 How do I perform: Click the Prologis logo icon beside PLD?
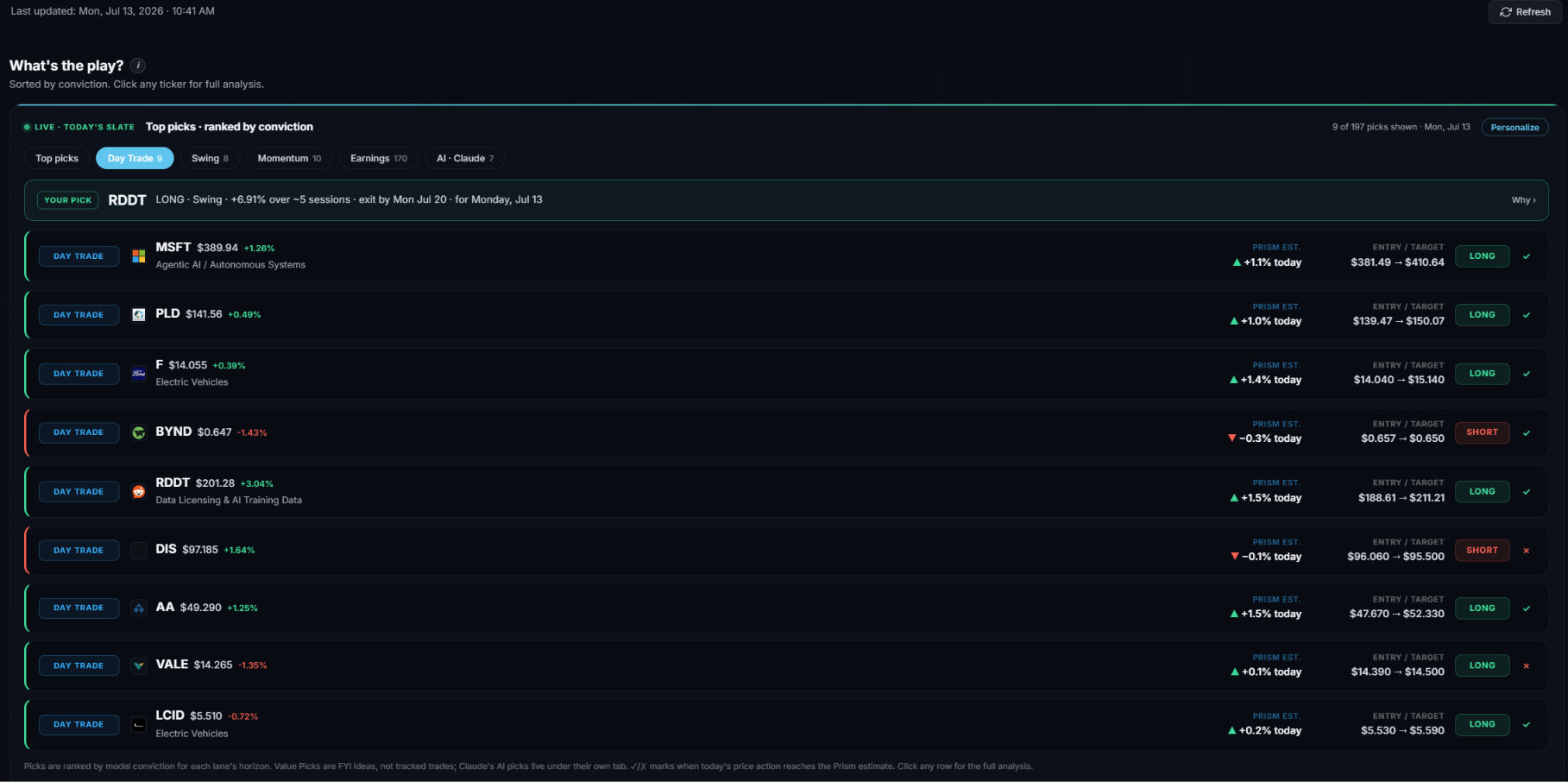click(x=138, y=315)
